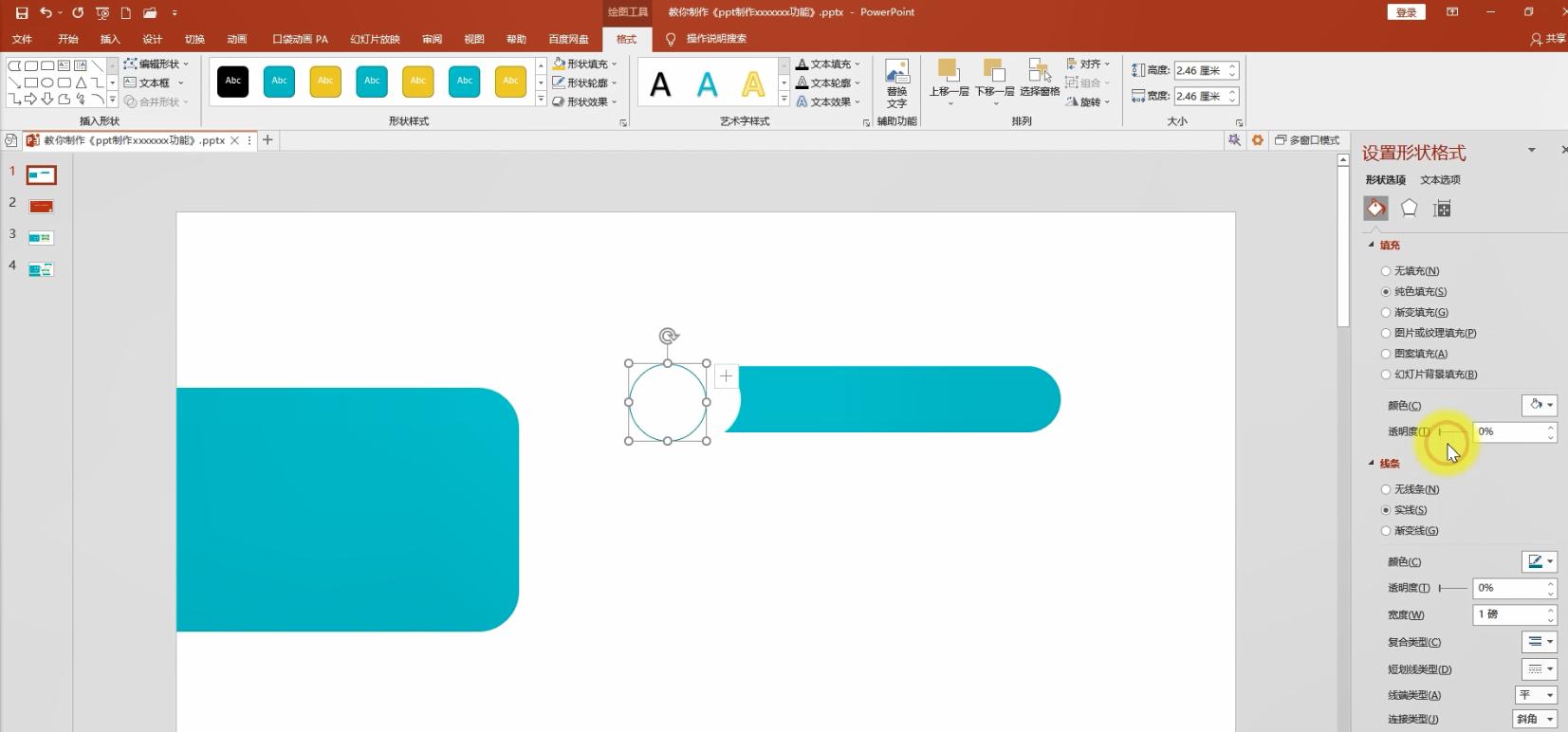Undo the last action
The width and height of the screenshot is (1568, 732).
point(46,12)
